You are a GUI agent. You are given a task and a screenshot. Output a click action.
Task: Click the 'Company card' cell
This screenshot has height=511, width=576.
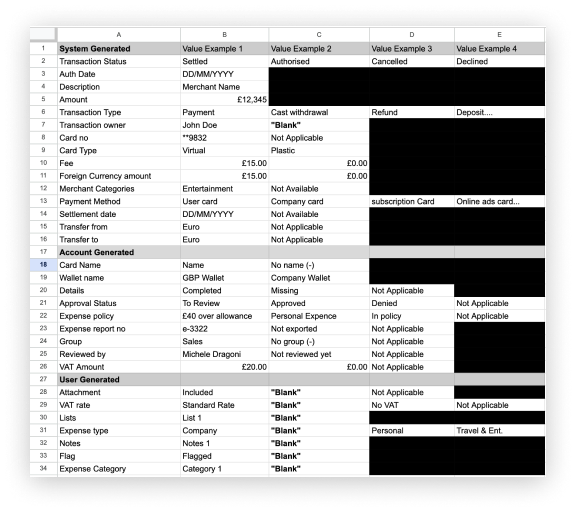click(319, 201)
